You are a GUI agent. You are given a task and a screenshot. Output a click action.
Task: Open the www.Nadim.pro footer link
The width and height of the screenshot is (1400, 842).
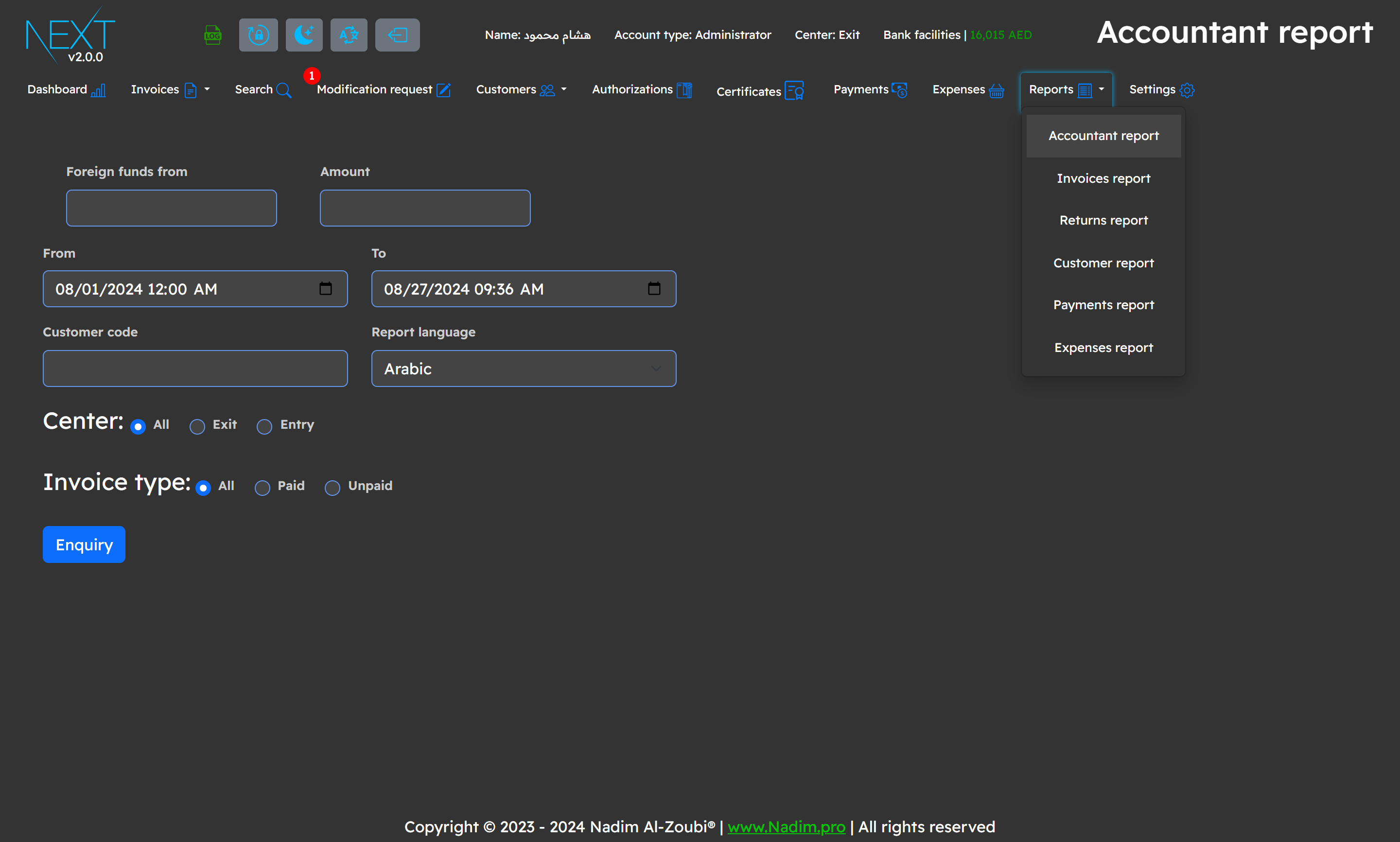786,826
